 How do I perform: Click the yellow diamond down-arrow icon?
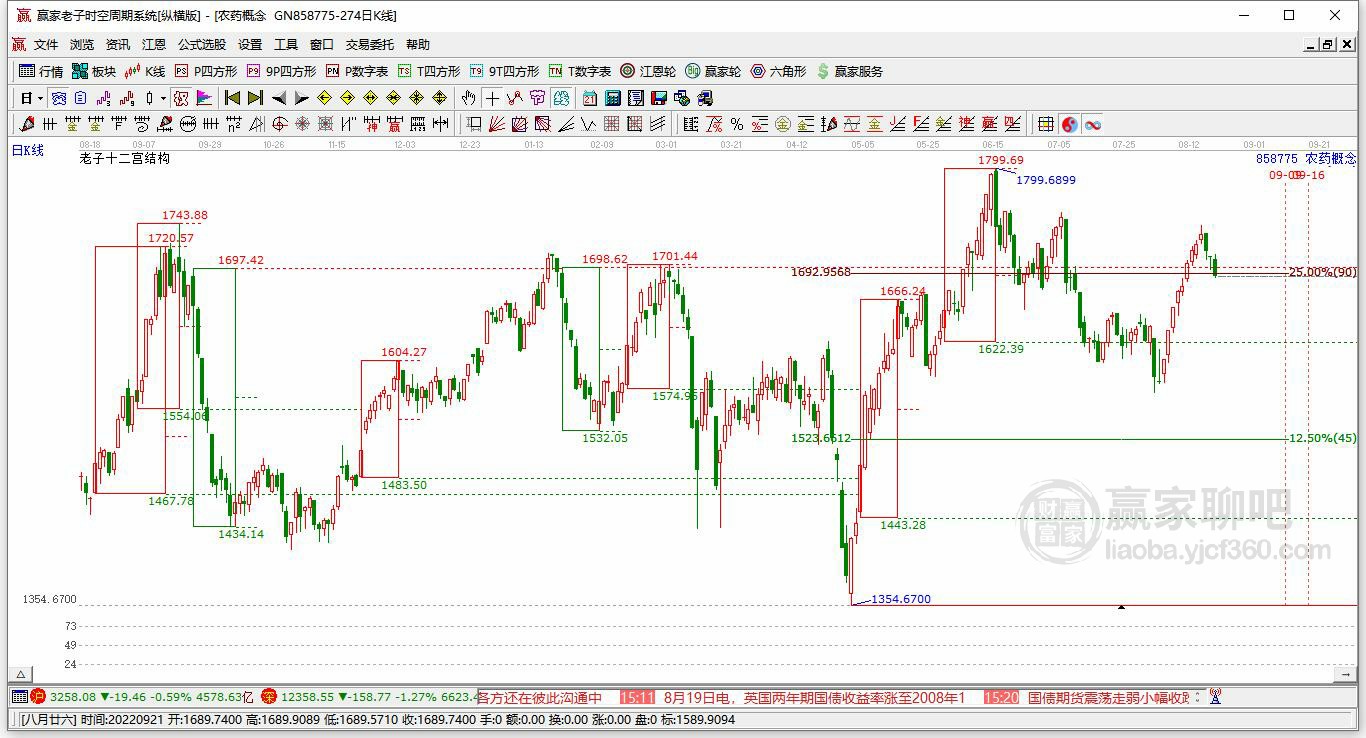coord(439,98)
